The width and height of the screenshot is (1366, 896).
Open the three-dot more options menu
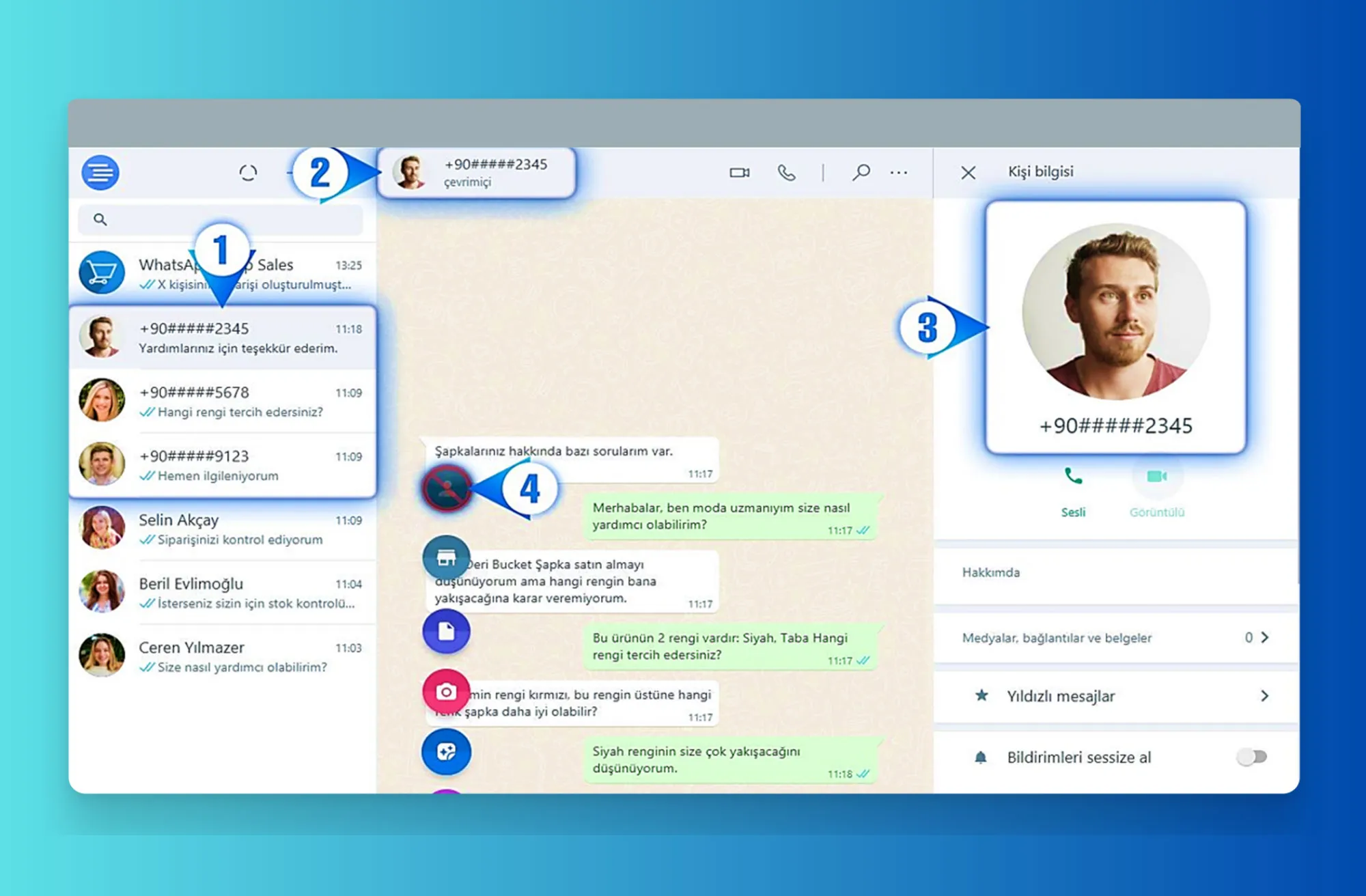pyautogui.click(x=899, y=173)
